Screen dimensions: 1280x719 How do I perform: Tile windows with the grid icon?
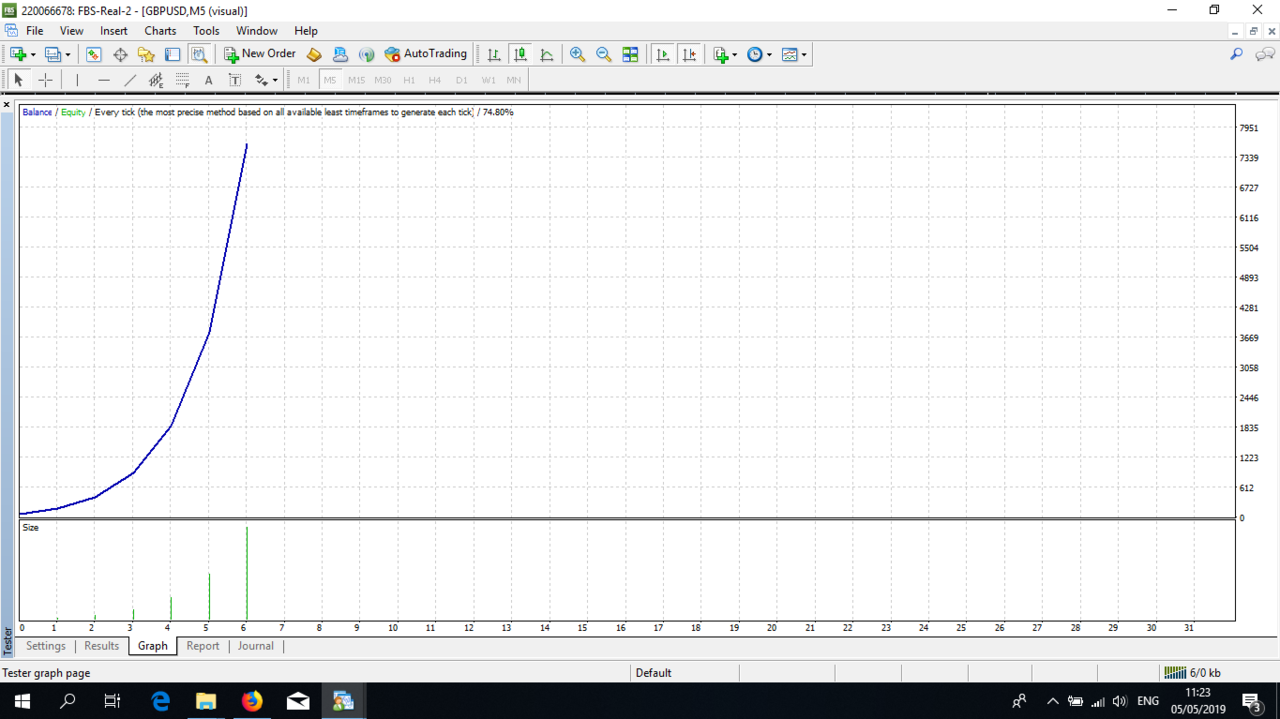pyautogui.click(x=630, y=54)
